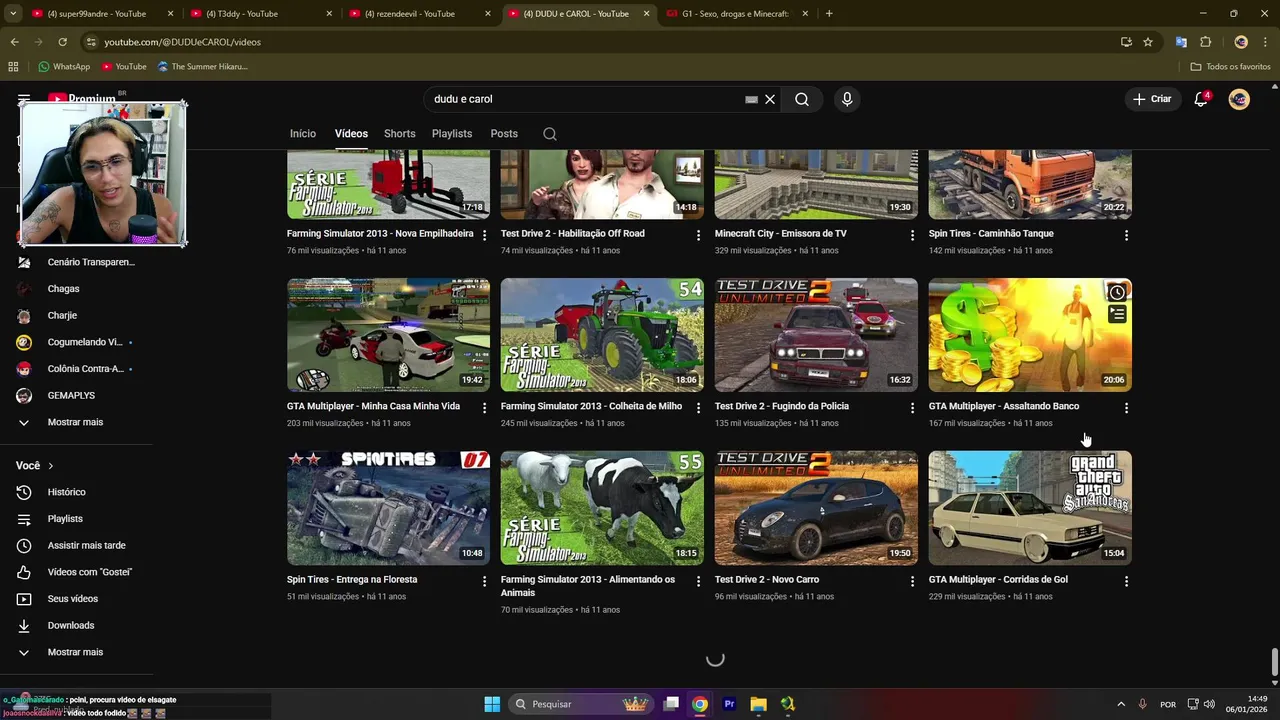The width and height of the screenshot is (1280, 720).
Task: Switch to T3ddy browser tab
Action: [262, 14]
